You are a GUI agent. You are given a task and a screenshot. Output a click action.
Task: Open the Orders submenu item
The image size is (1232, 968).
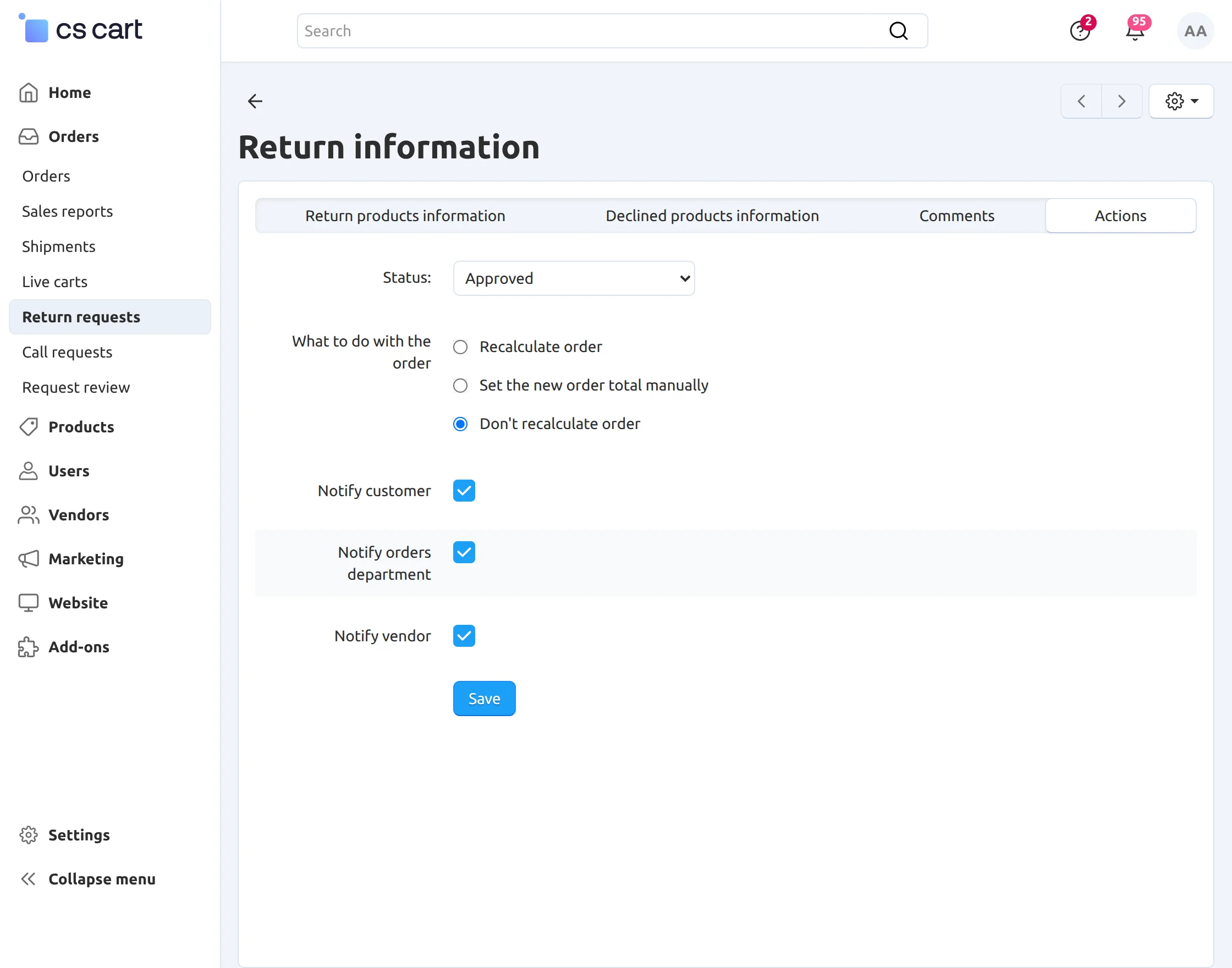46,176
